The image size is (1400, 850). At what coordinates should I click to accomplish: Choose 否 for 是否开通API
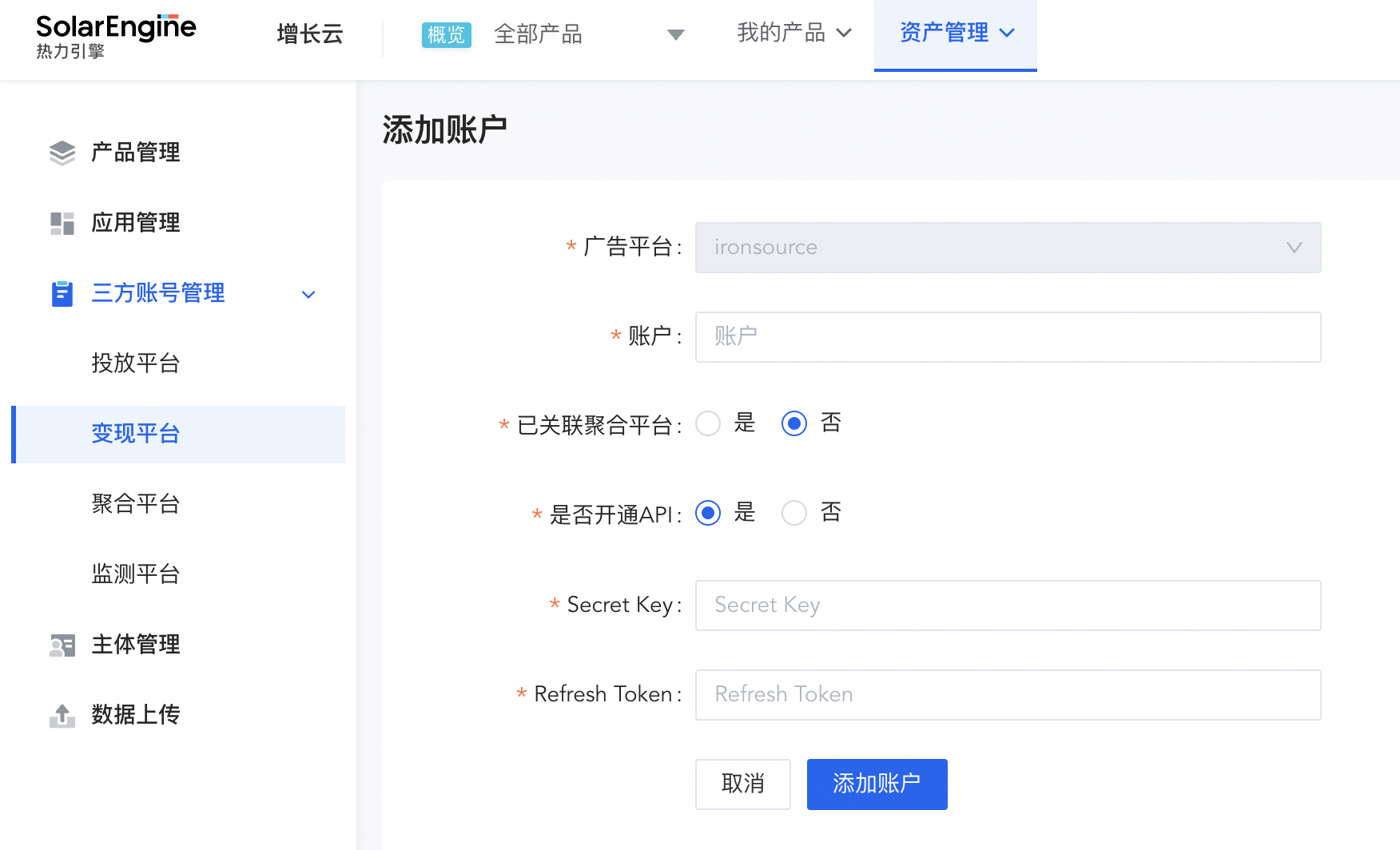point(793,513)
